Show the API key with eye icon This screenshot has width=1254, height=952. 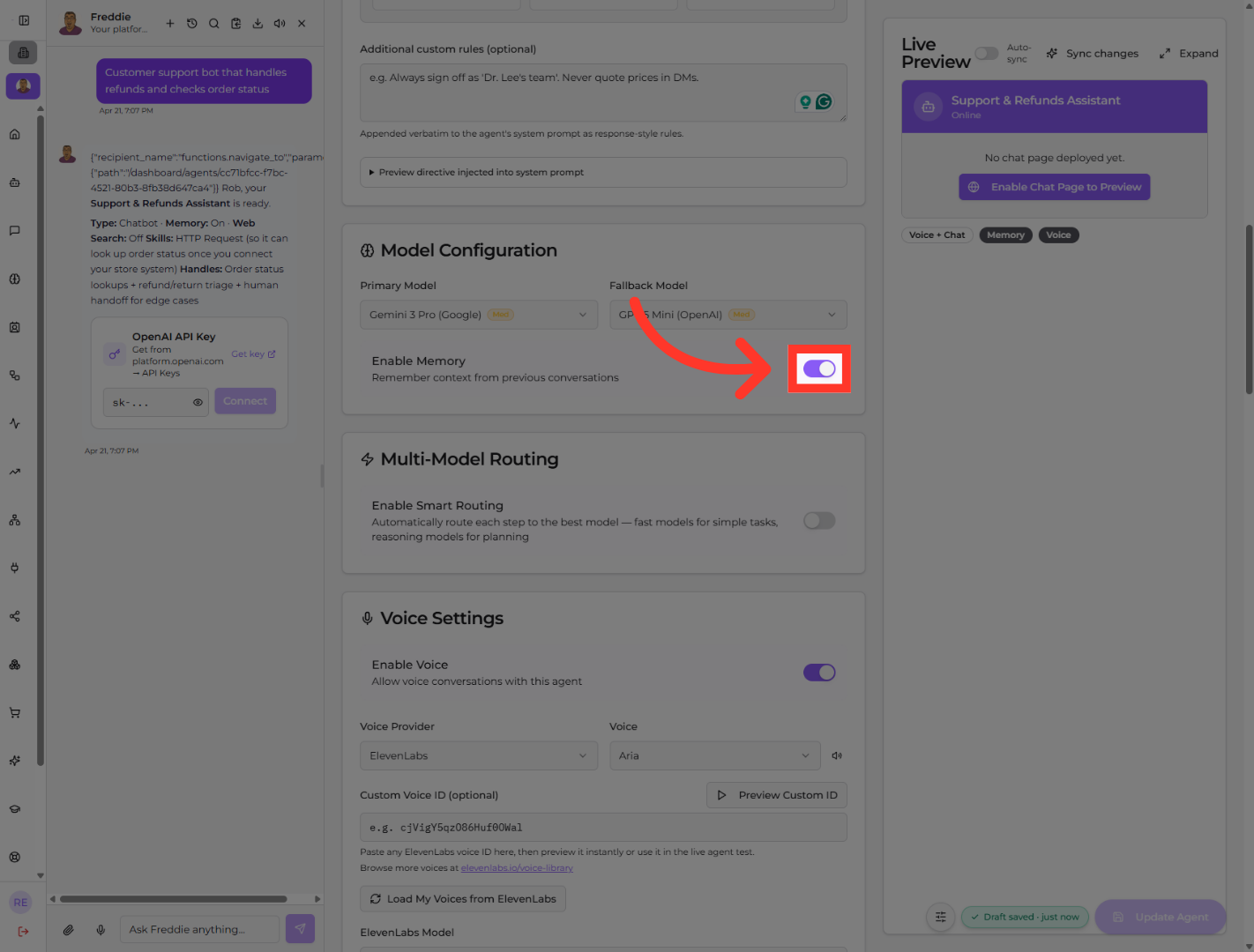(198, 402)
